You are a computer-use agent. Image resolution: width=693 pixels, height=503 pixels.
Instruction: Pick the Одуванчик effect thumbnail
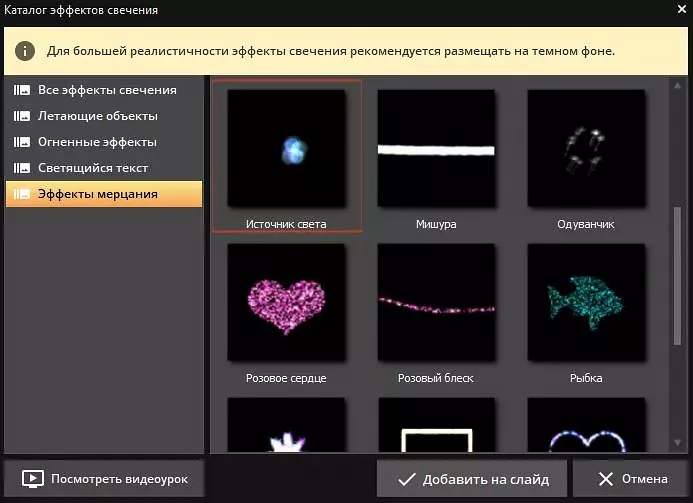(x=586, y=149)
